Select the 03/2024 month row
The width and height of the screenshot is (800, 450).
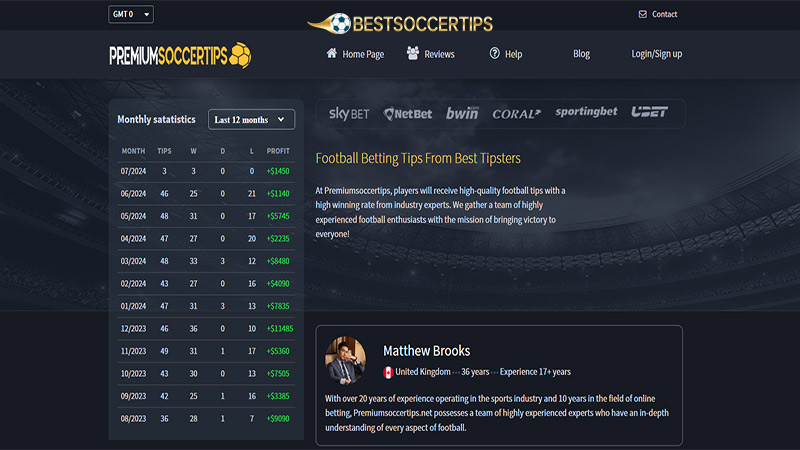(x=206, y=261)
